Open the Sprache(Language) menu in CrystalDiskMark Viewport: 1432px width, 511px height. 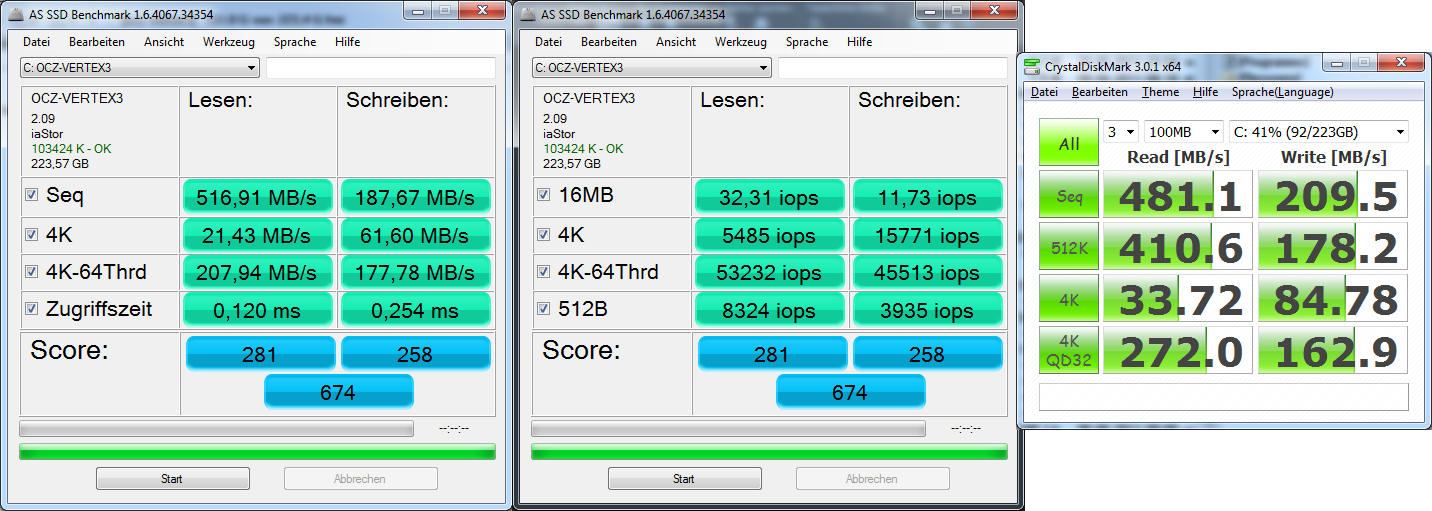[1282, 92]
